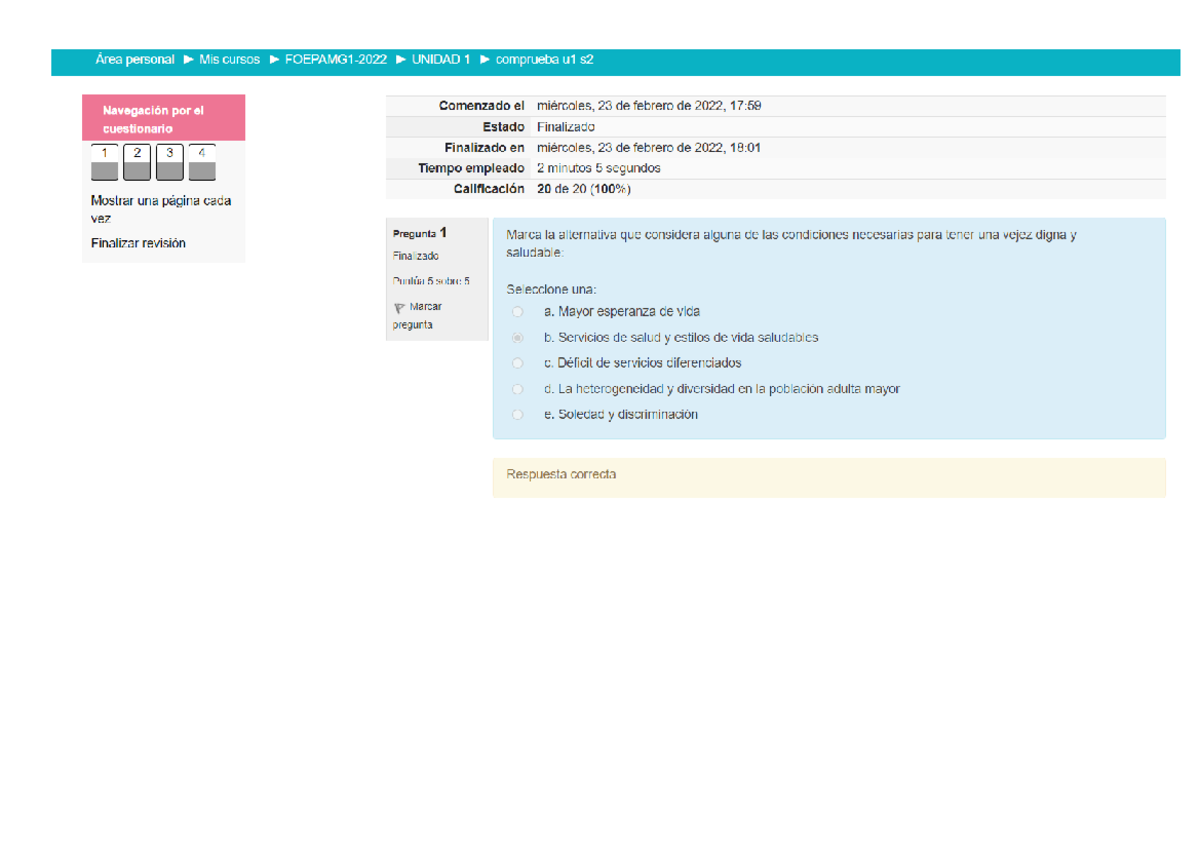
Task: Click the flag icon to mark question
Action: tap(400, 308)
